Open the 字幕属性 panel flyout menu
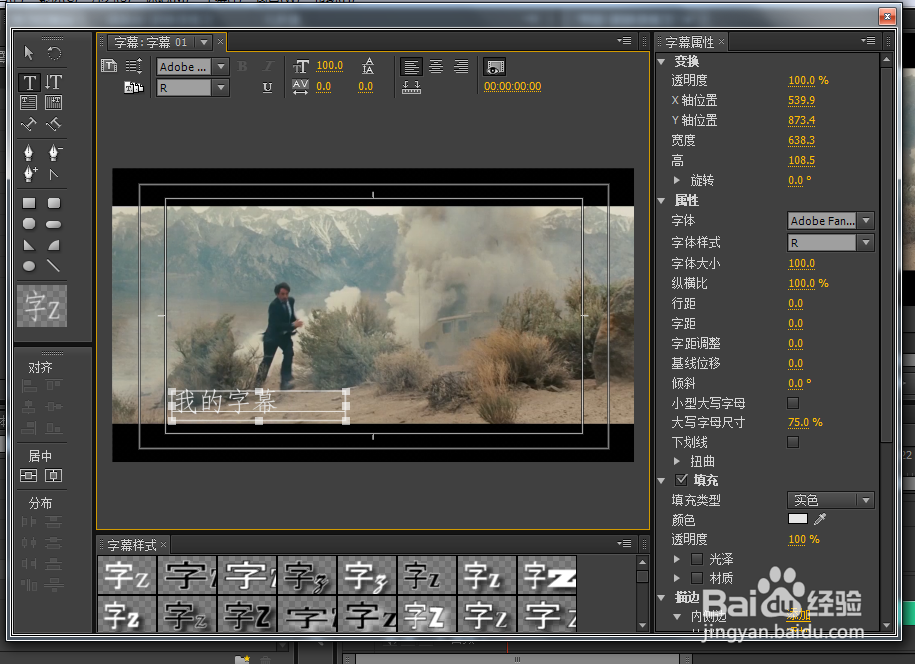Viewport: 915px width, 664px height. point(868,41)
